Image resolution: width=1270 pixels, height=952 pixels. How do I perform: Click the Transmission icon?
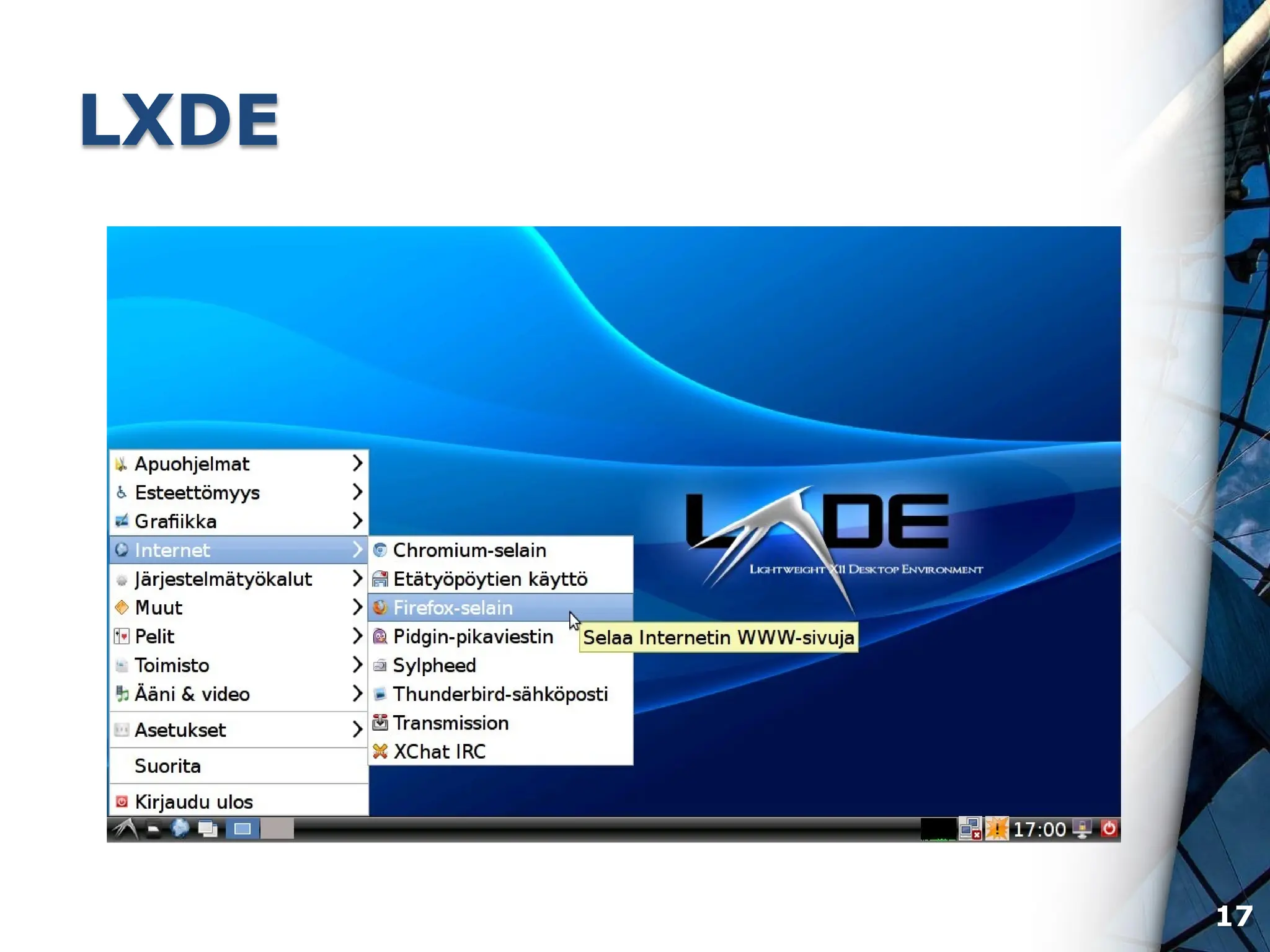tap(380, 723)
